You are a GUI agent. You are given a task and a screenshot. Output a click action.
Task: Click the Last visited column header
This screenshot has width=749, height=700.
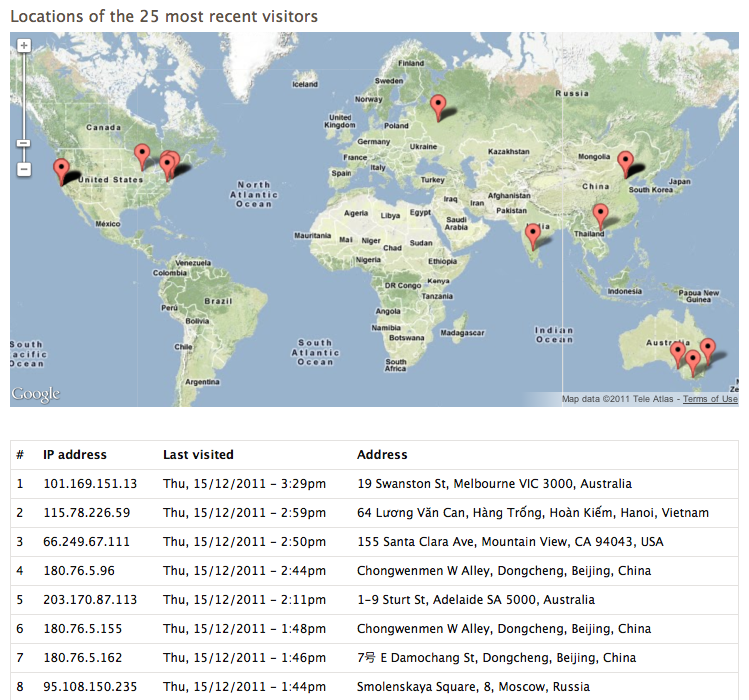[x=198, y=455]
